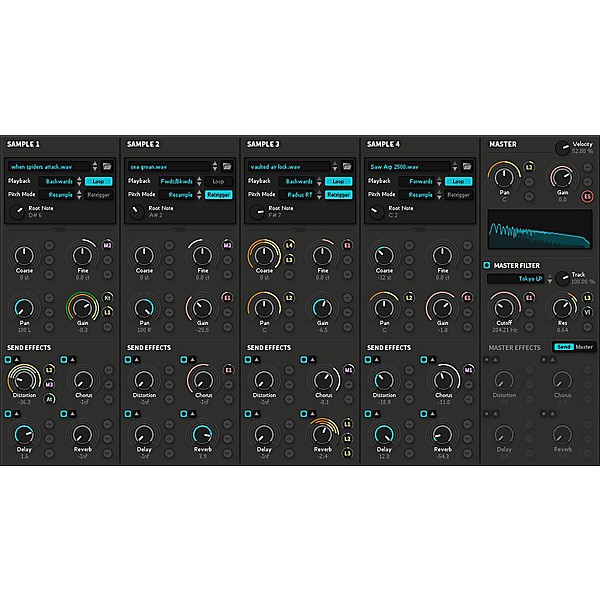Screen dimensions: 600x600
Task: Switch Master Effects to Send tab
Action: (562, 347)
